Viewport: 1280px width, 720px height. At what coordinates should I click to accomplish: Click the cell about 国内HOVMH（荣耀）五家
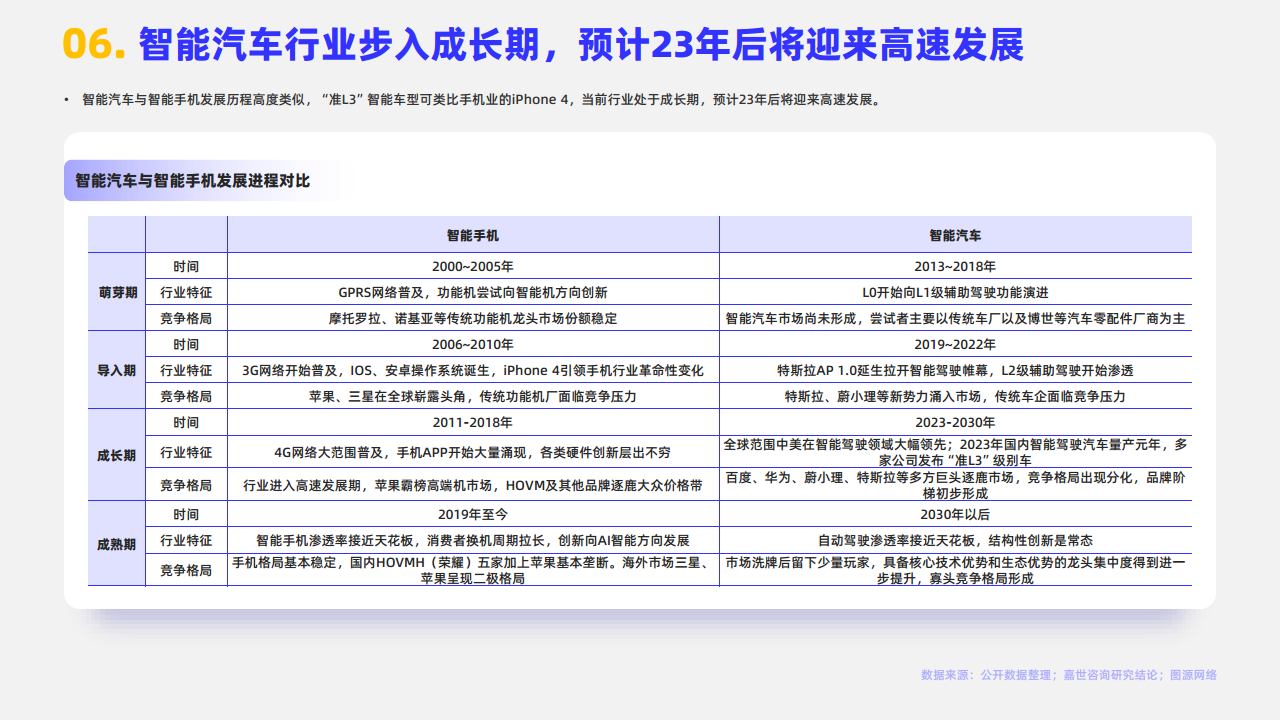(x=473, y=571)
